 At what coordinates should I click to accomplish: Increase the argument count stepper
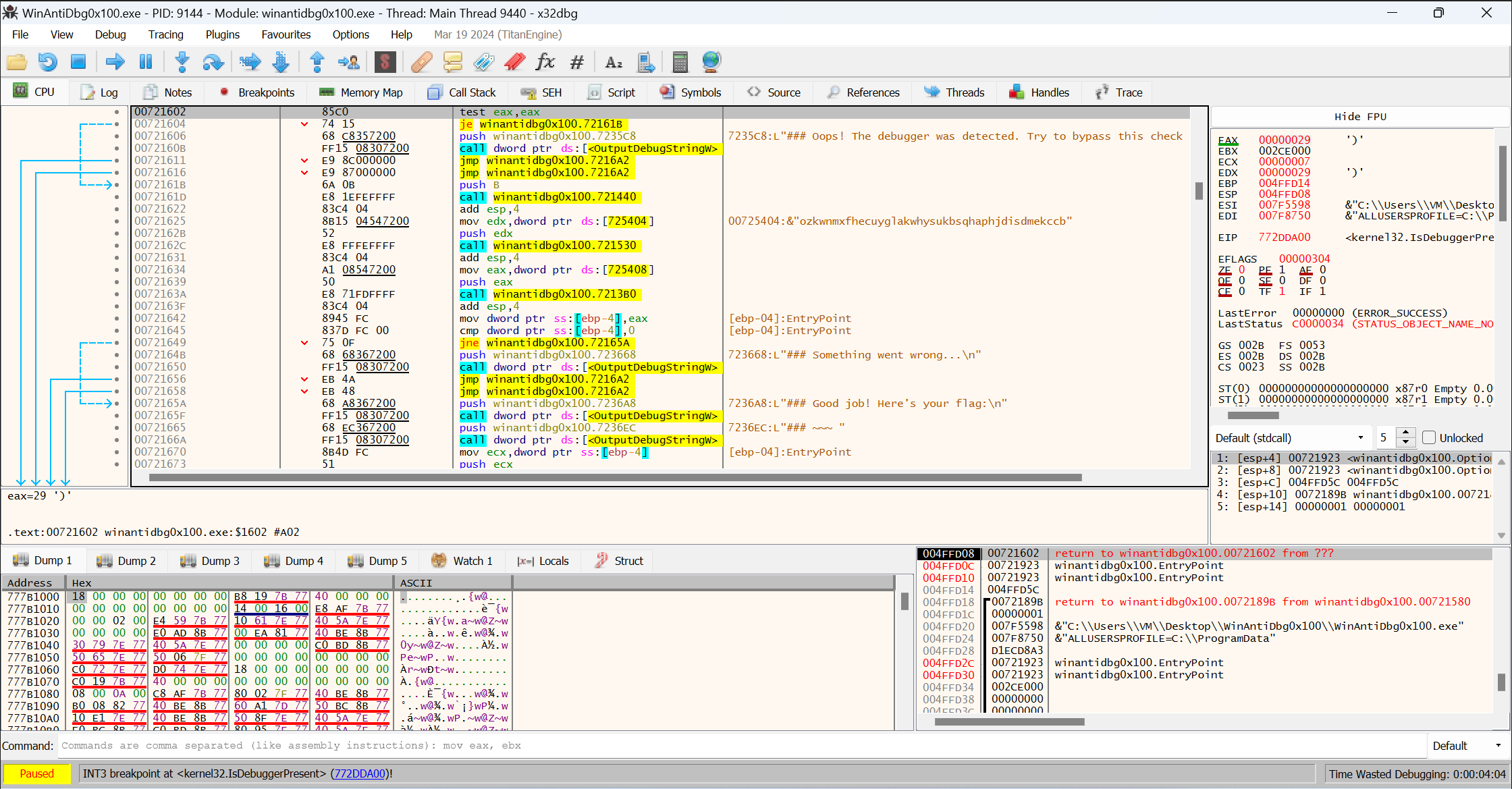(1405, 432)
